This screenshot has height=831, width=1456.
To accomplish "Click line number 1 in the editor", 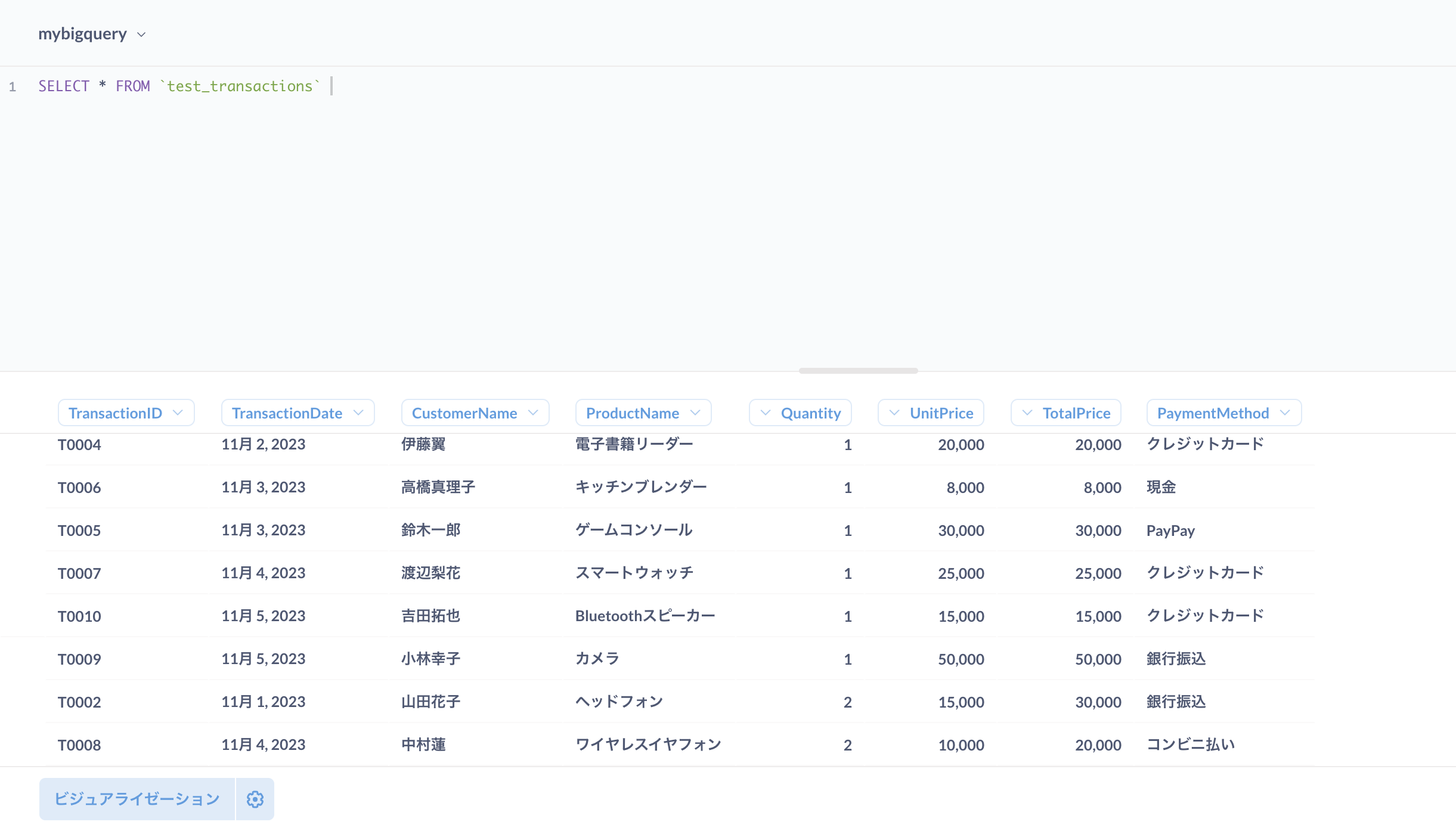I will [x=13, y=86].
